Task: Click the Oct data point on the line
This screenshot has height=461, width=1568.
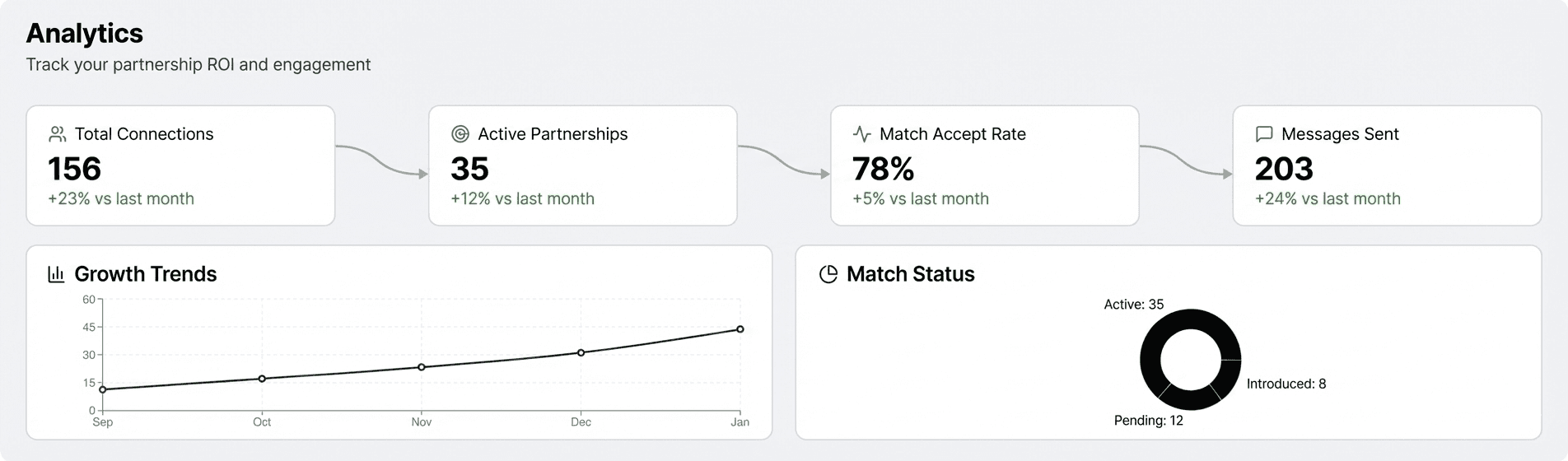Action: [262, 379]
